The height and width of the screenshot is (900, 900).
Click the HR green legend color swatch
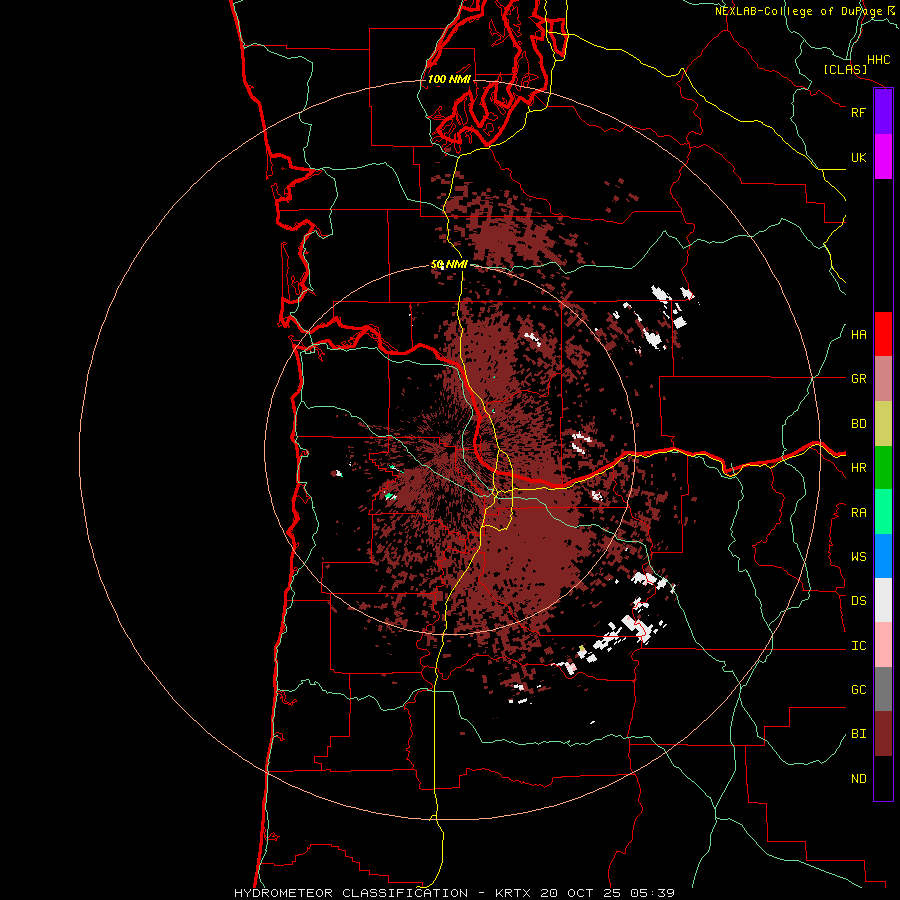pos(883,468)
